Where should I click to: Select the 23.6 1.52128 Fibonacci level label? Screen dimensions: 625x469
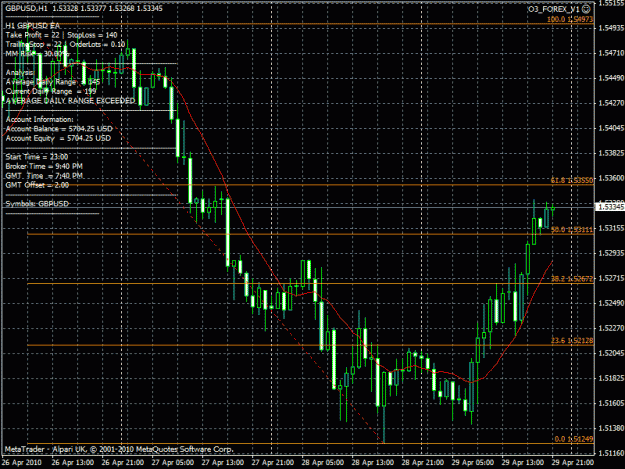coord(572,341)
